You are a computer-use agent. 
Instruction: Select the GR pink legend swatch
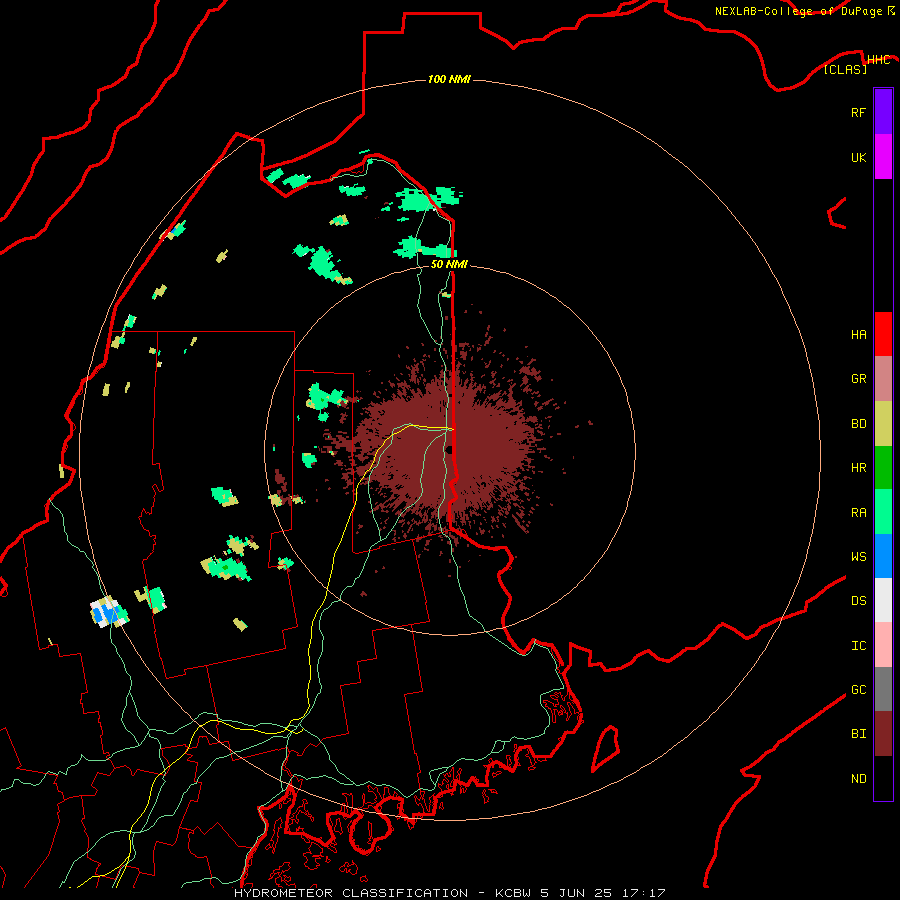coord(883,379)
